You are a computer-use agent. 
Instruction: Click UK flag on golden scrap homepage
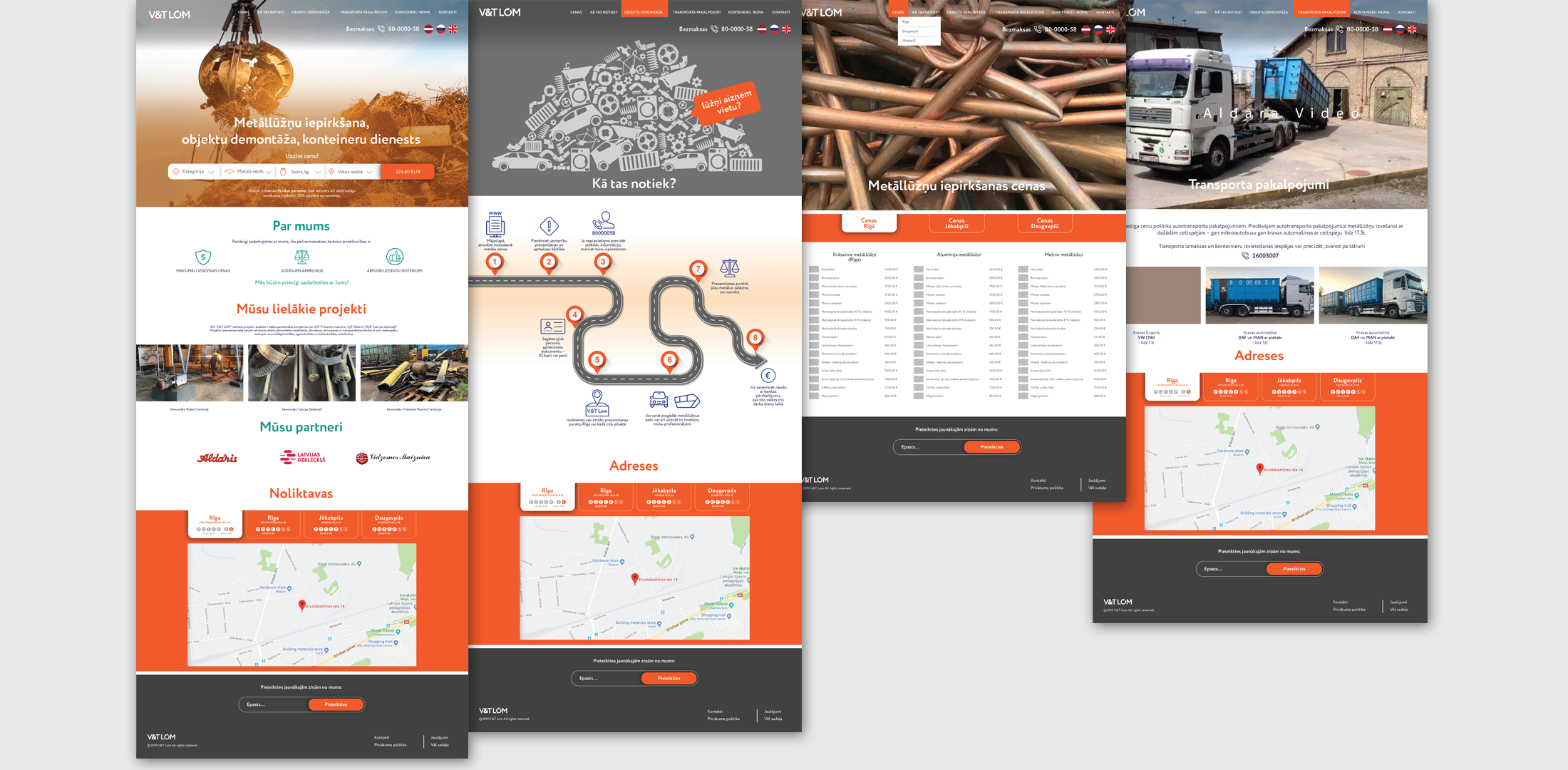(453, 29)
